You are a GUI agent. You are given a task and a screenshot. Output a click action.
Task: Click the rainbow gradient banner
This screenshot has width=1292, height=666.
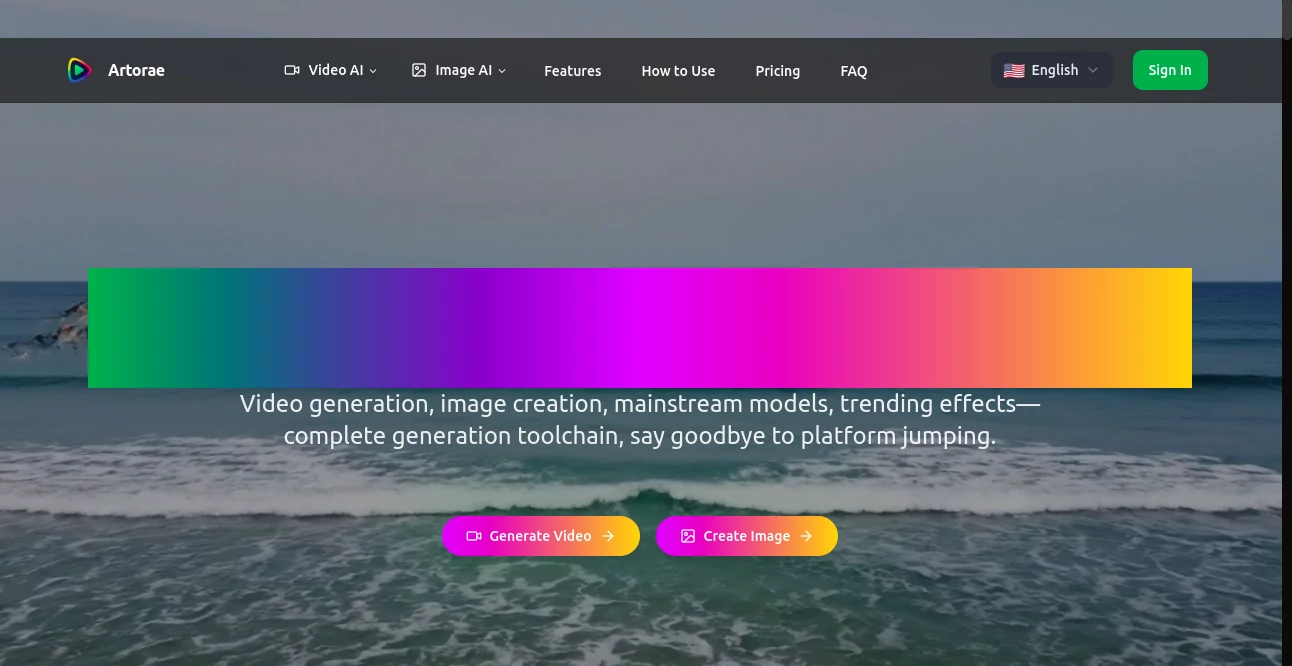(640, 327)
